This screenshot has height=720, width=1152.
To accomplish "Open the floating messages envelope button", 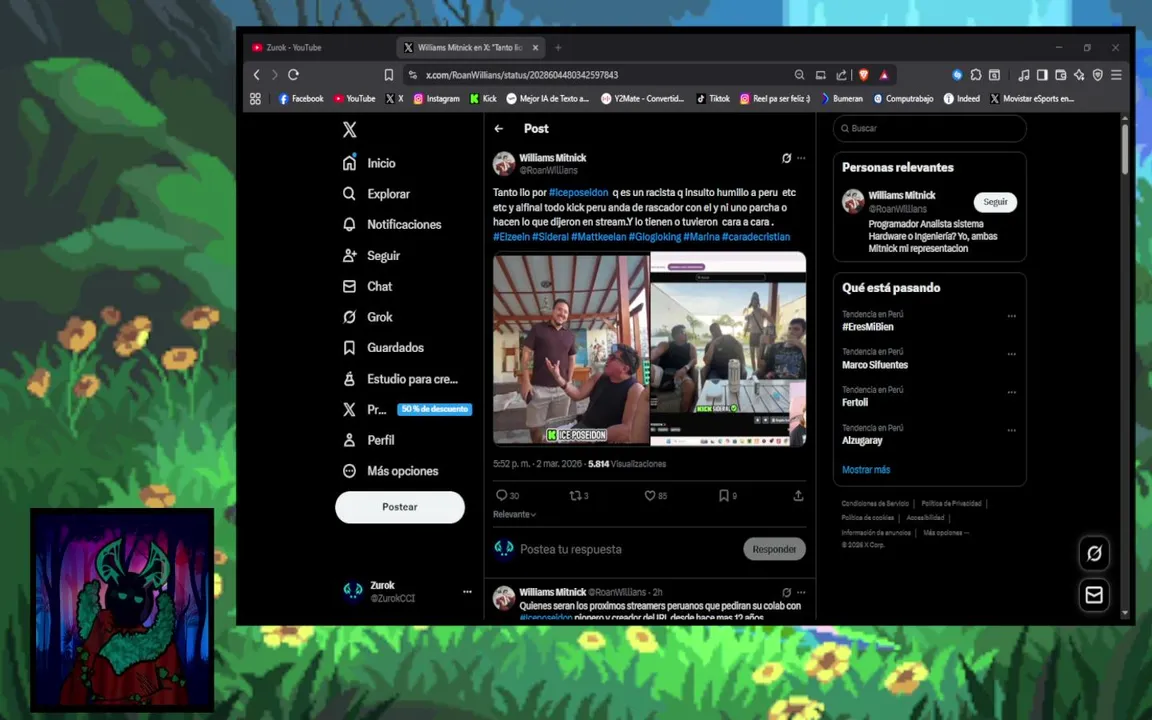I will point(1094,594).
